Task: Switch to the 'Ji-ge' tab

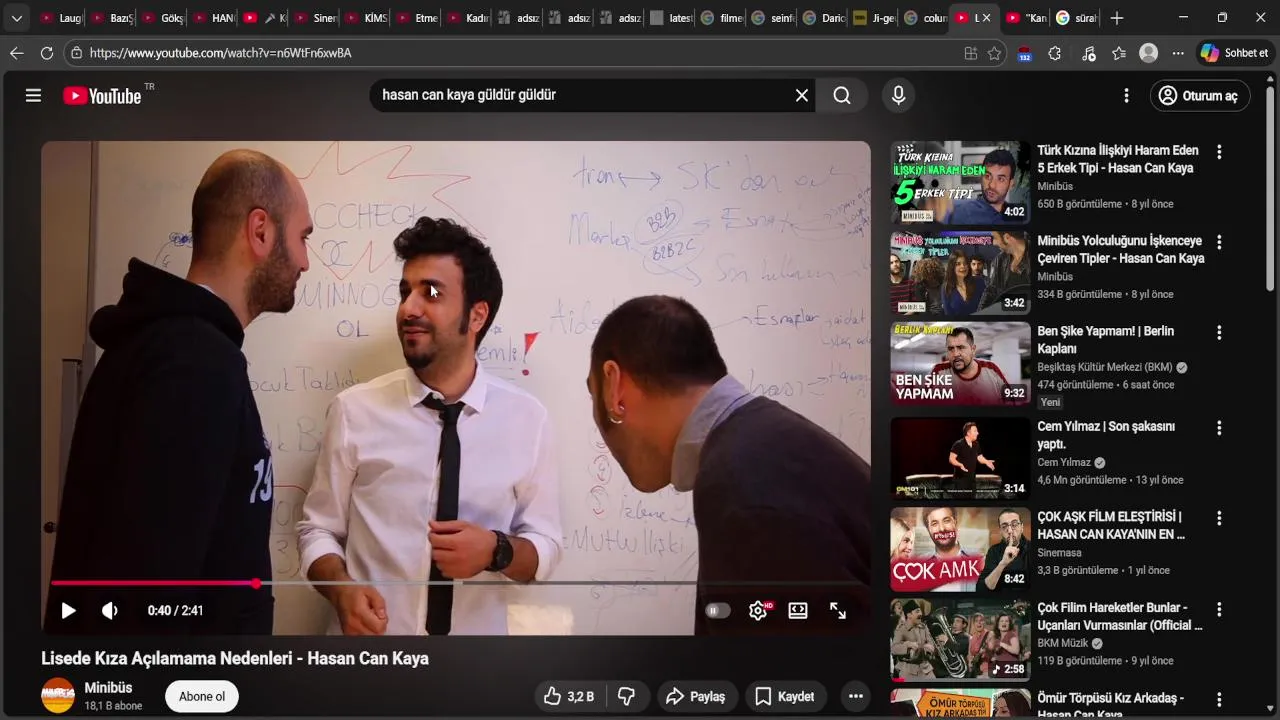Action: click(875, 18)
